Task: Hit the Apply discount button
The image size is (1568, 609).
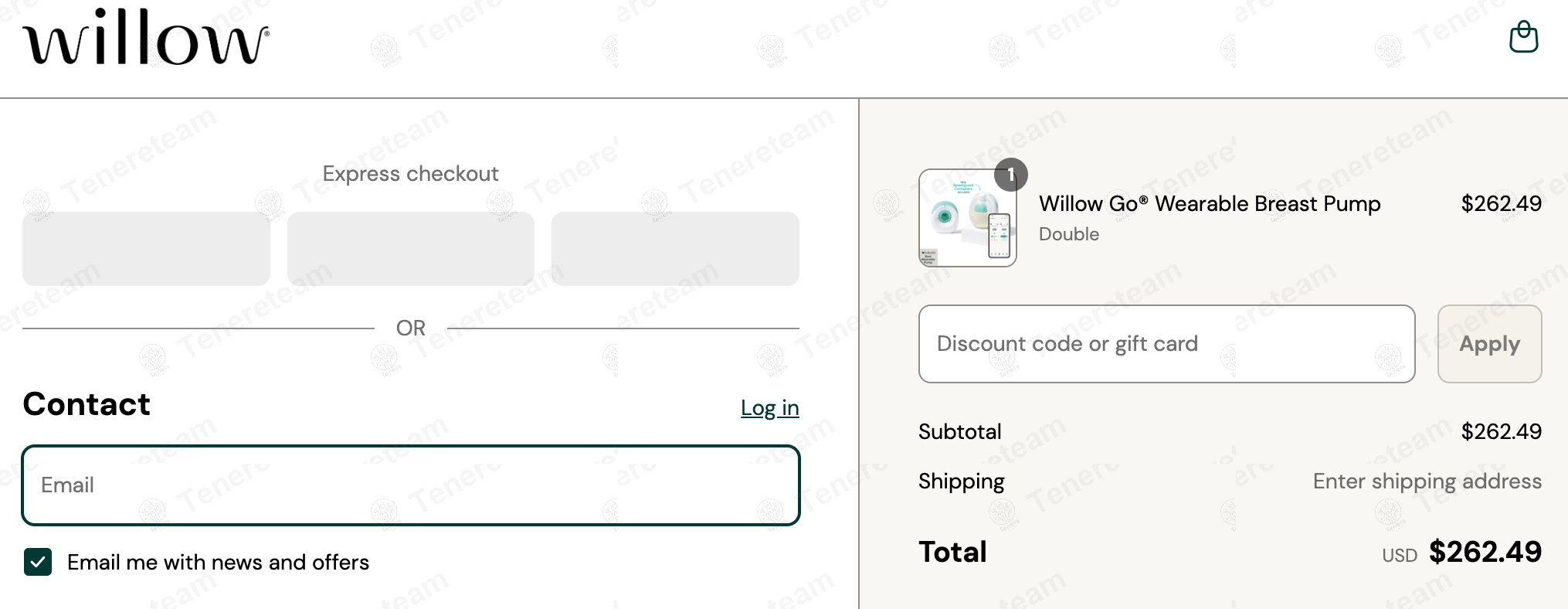Action: [1488, 344]
